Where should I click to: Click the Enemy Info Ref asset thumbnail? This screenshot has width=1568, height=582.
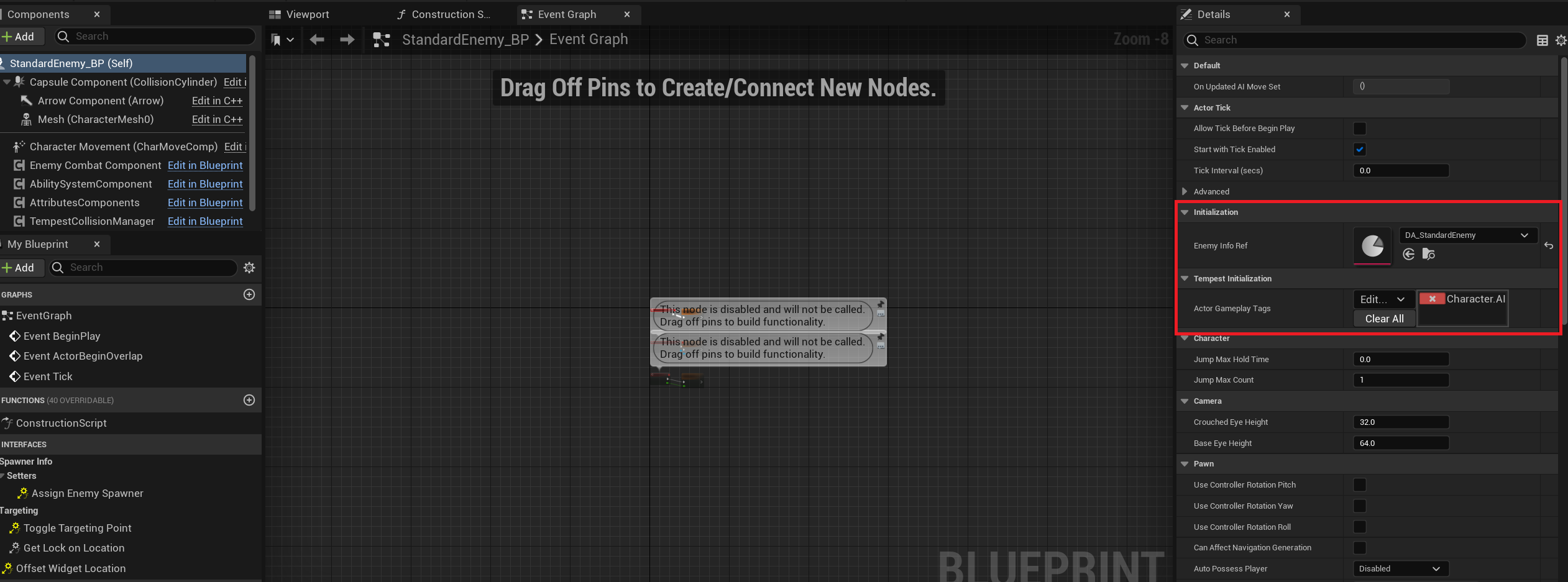coord(1372,246)
